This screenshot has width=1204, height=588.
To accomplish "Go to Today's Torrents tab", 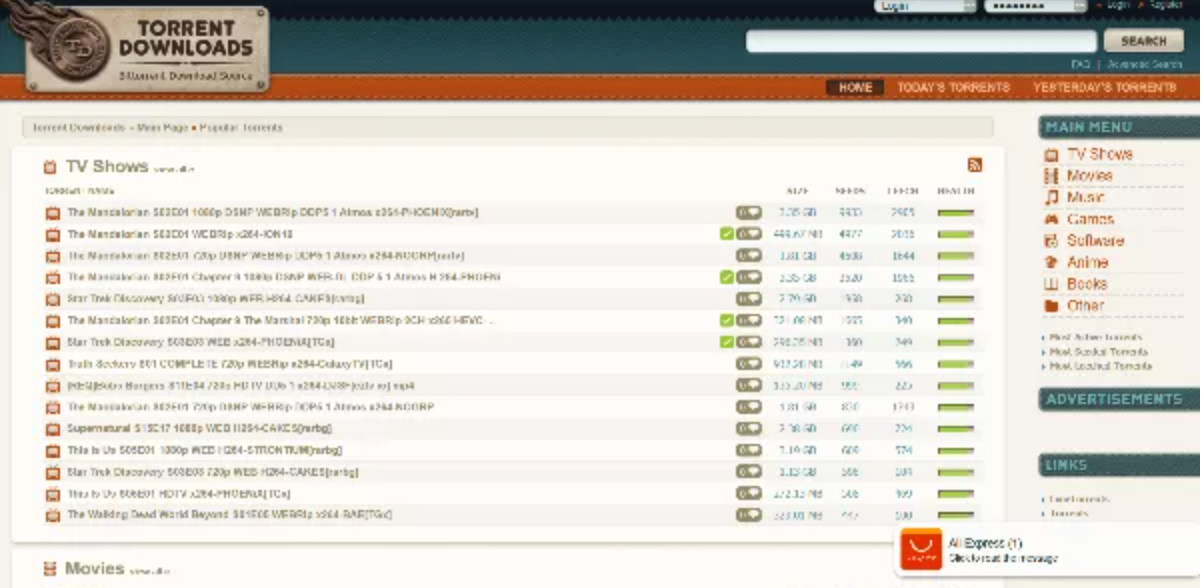I will pos(953,88).
